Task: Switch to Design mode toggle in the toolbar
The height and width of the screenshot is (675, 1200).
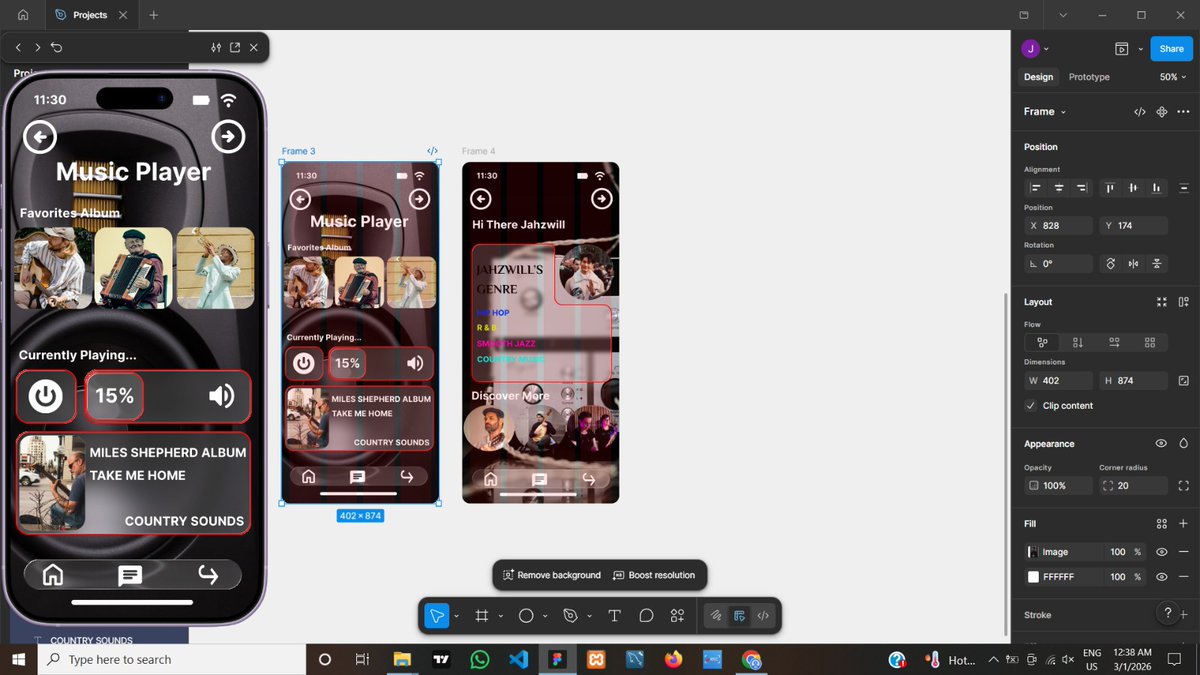Action: 739,616
